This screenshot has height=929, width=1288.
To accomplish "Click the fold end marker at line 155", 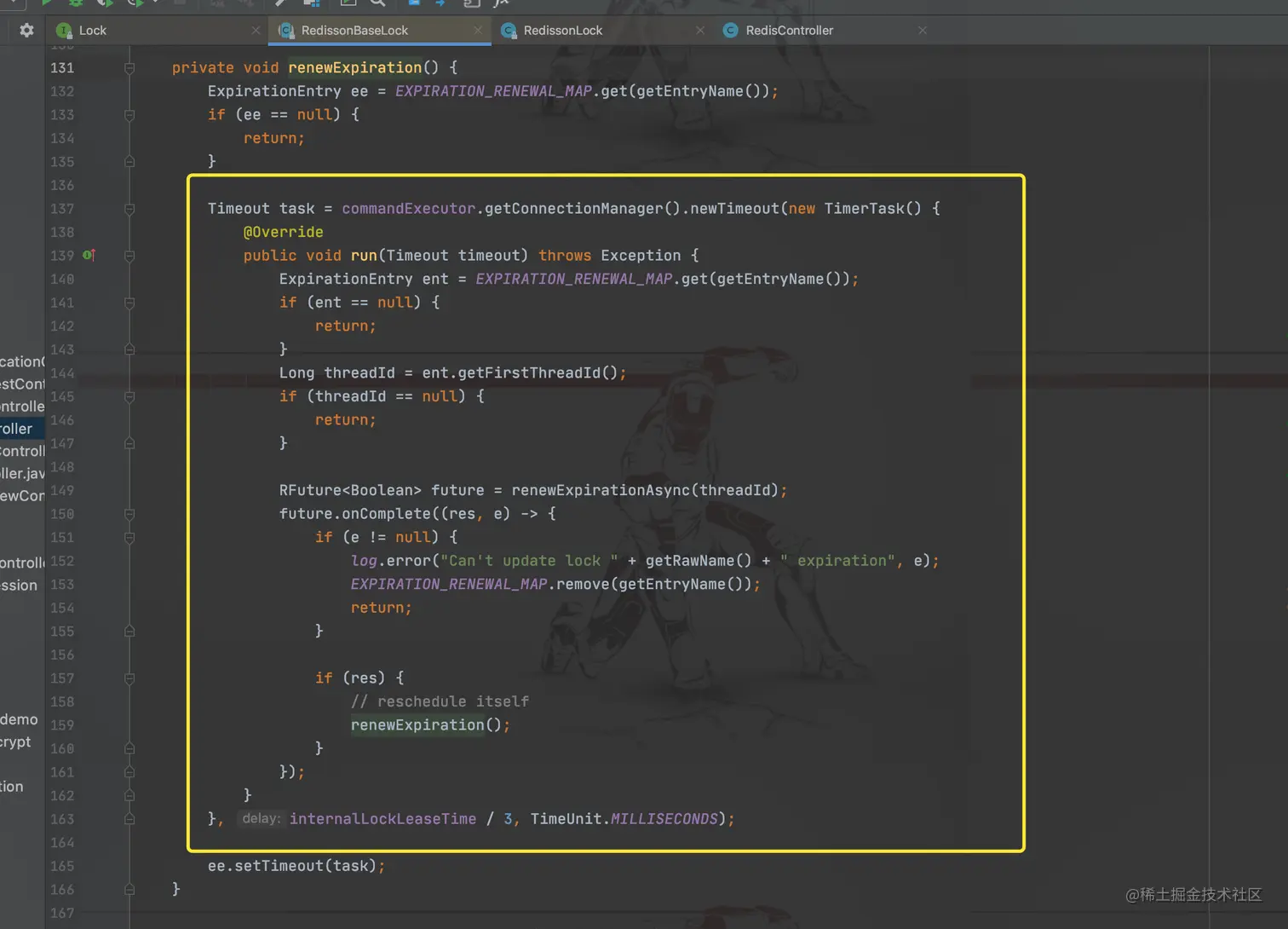I will coord(129,631).
